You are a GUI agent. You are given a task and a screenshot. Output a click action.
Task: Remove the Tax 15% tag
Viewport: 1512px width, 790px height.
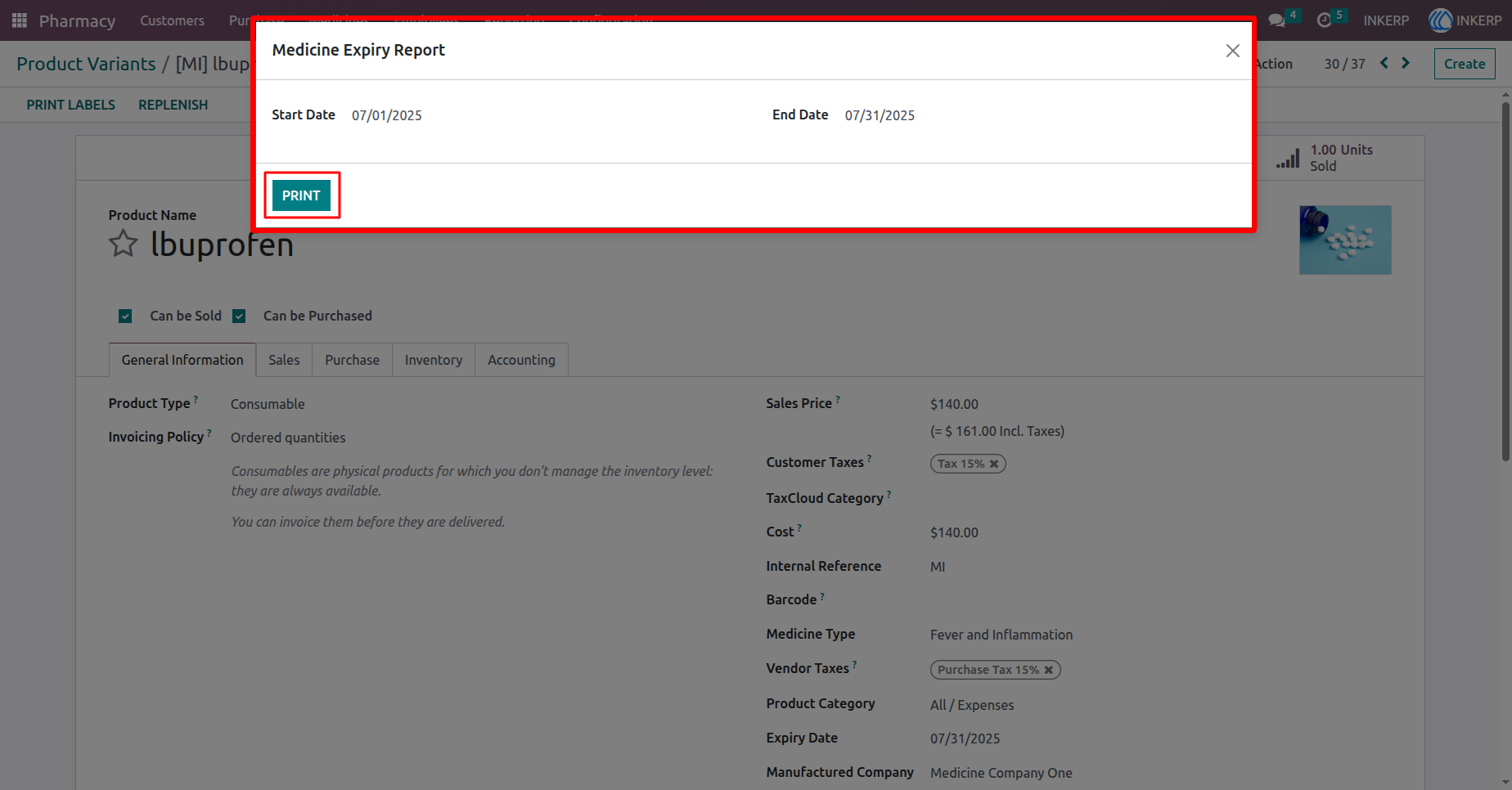coord(994,464)
